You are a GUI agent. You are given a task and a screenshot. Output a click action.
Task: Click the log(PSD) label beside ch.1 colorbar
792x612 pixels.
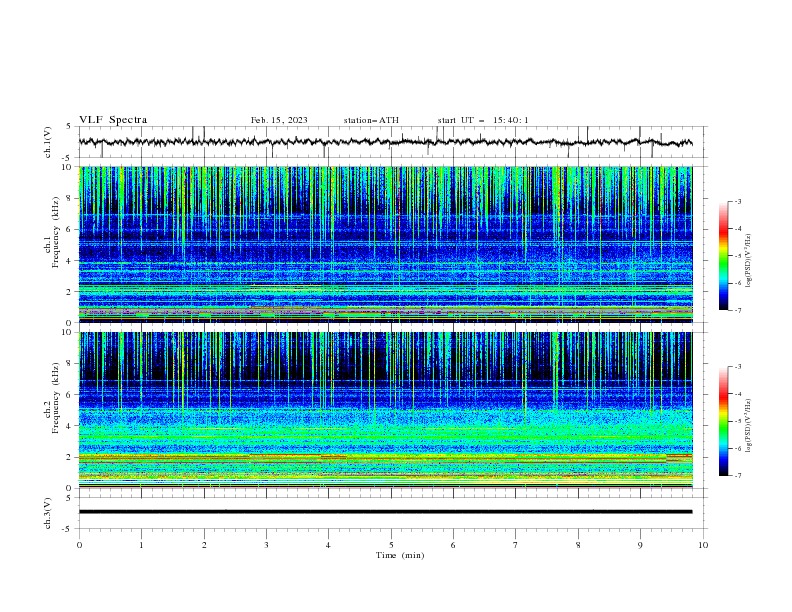(x=748, y=261)
